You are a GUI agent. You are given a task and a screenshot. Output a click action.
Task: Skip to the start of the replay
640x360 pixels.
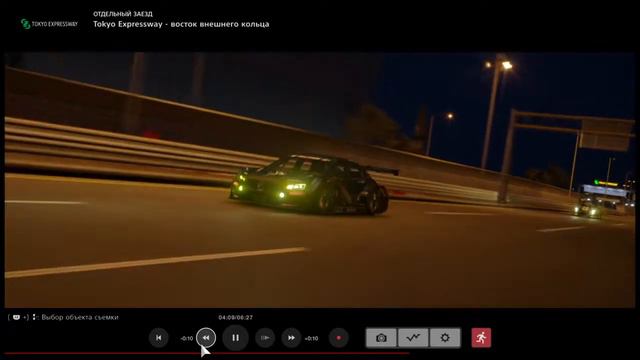click(158, 338)
